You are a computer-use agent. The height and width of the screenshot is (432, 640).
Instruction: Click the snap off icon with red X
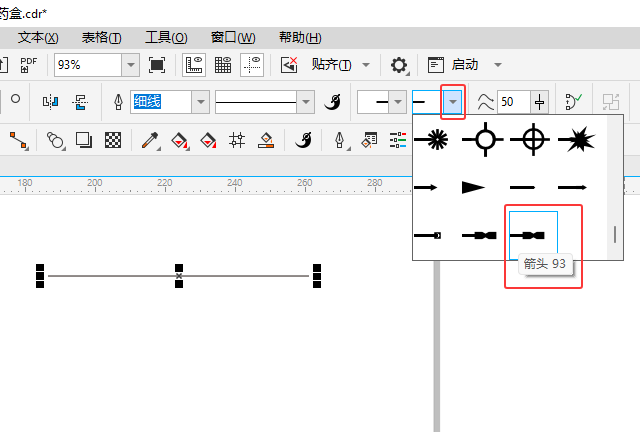pyautogui.click(x=289, y=65)
